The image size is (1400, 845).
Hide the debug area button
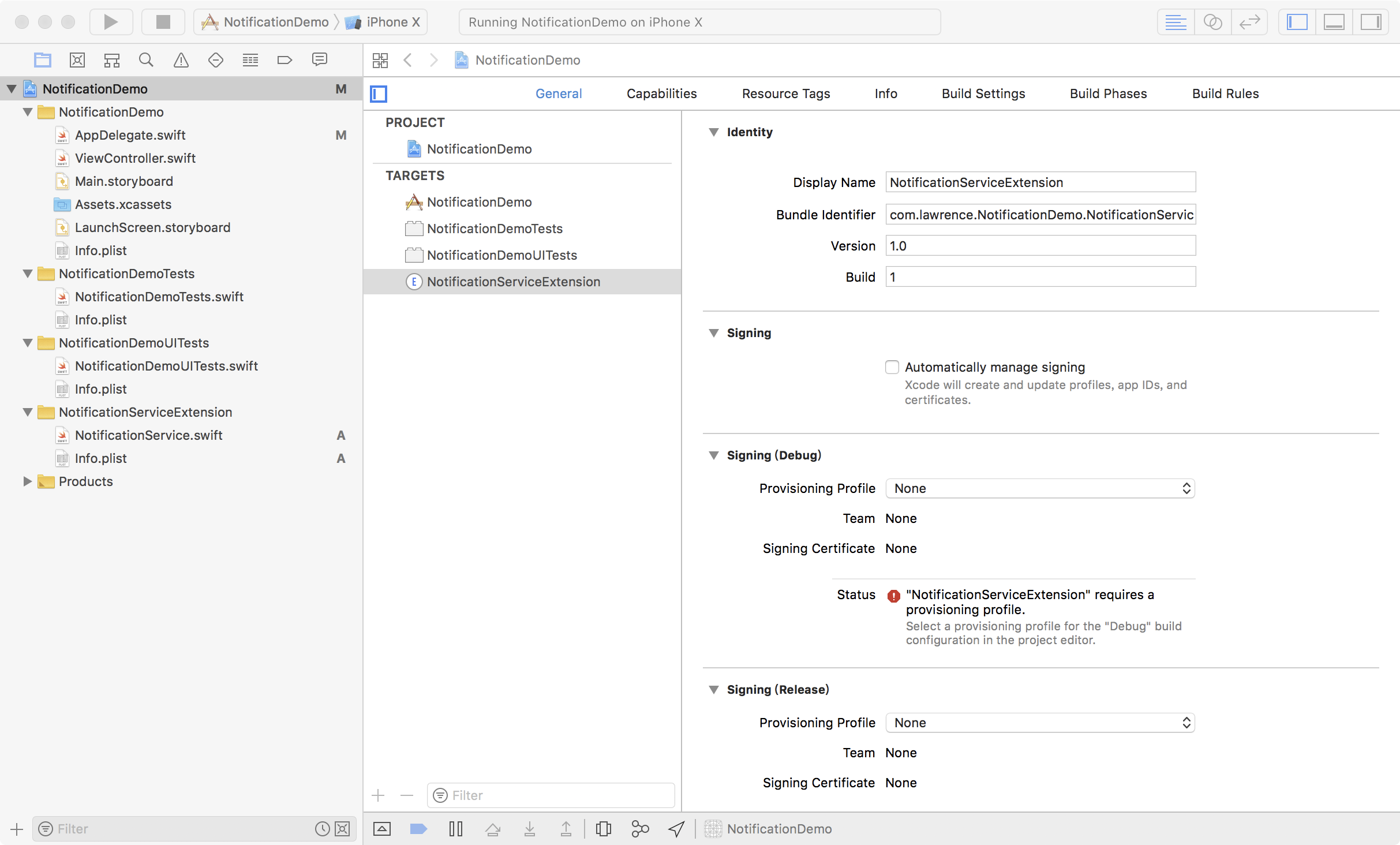click(x=381, y=829)
